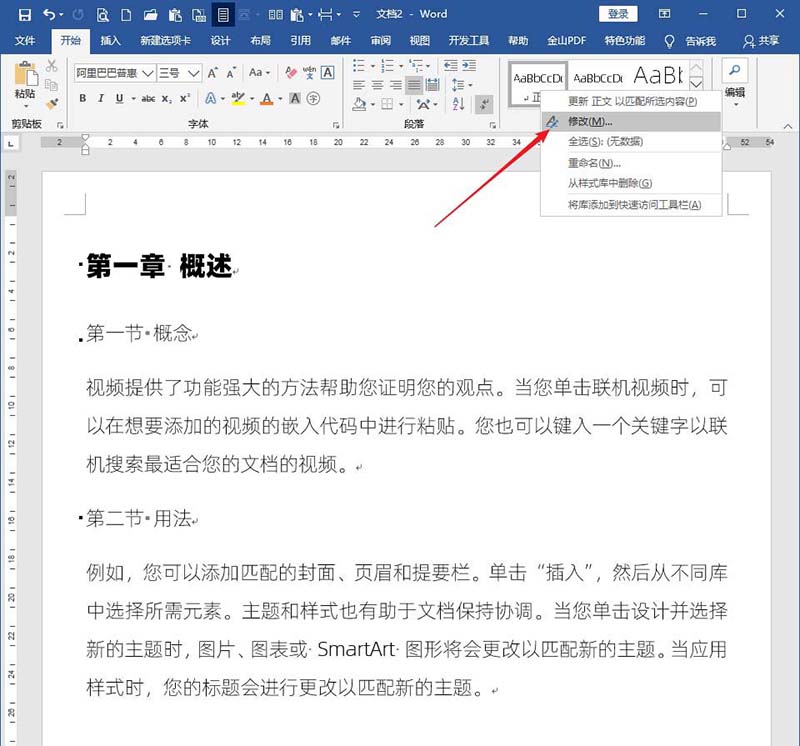Toggle center paragraph alignment

[x=377, y=84]
